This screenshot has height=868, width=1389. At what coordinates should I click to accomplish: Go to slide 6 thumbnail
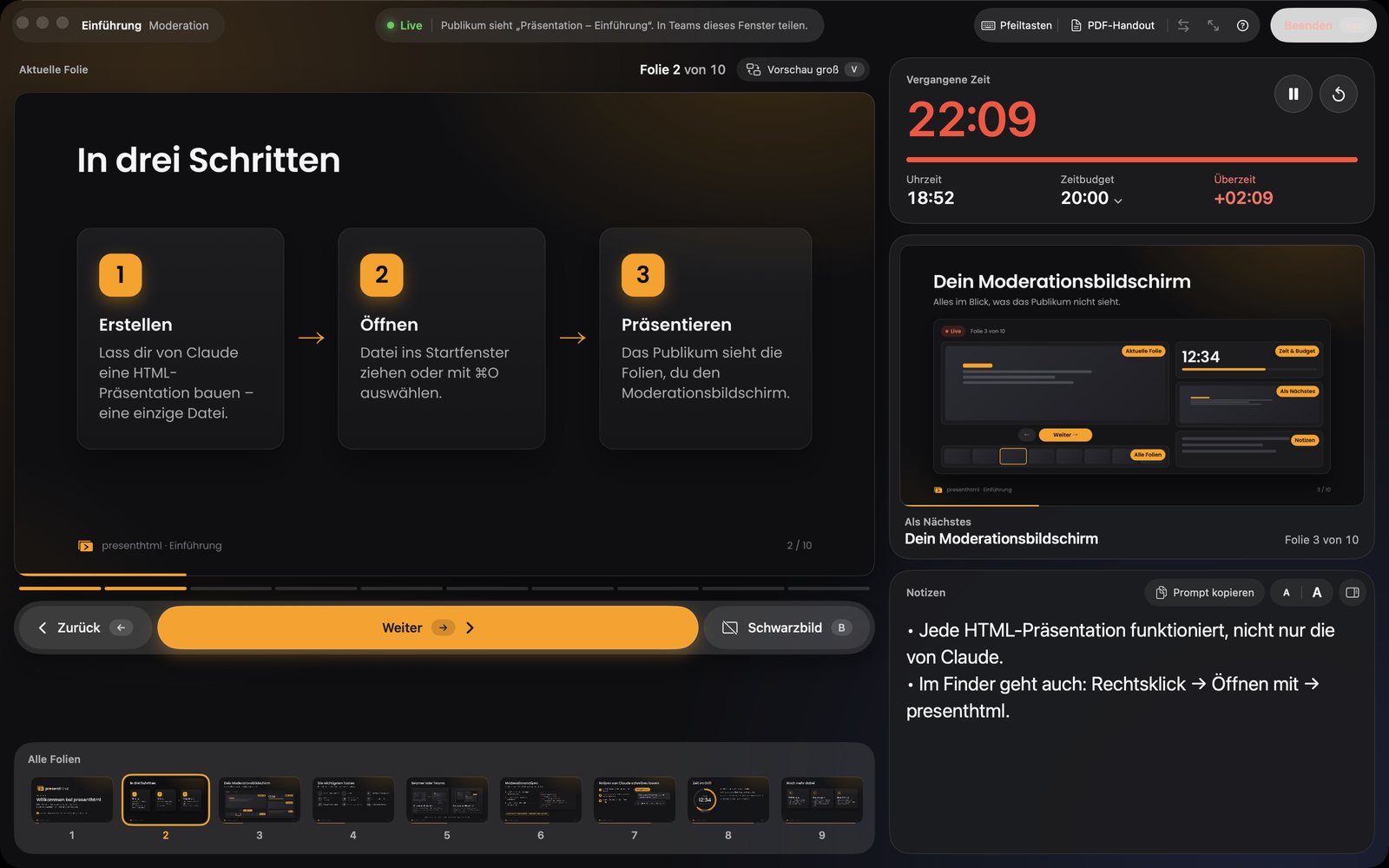[x=541, y=799]
